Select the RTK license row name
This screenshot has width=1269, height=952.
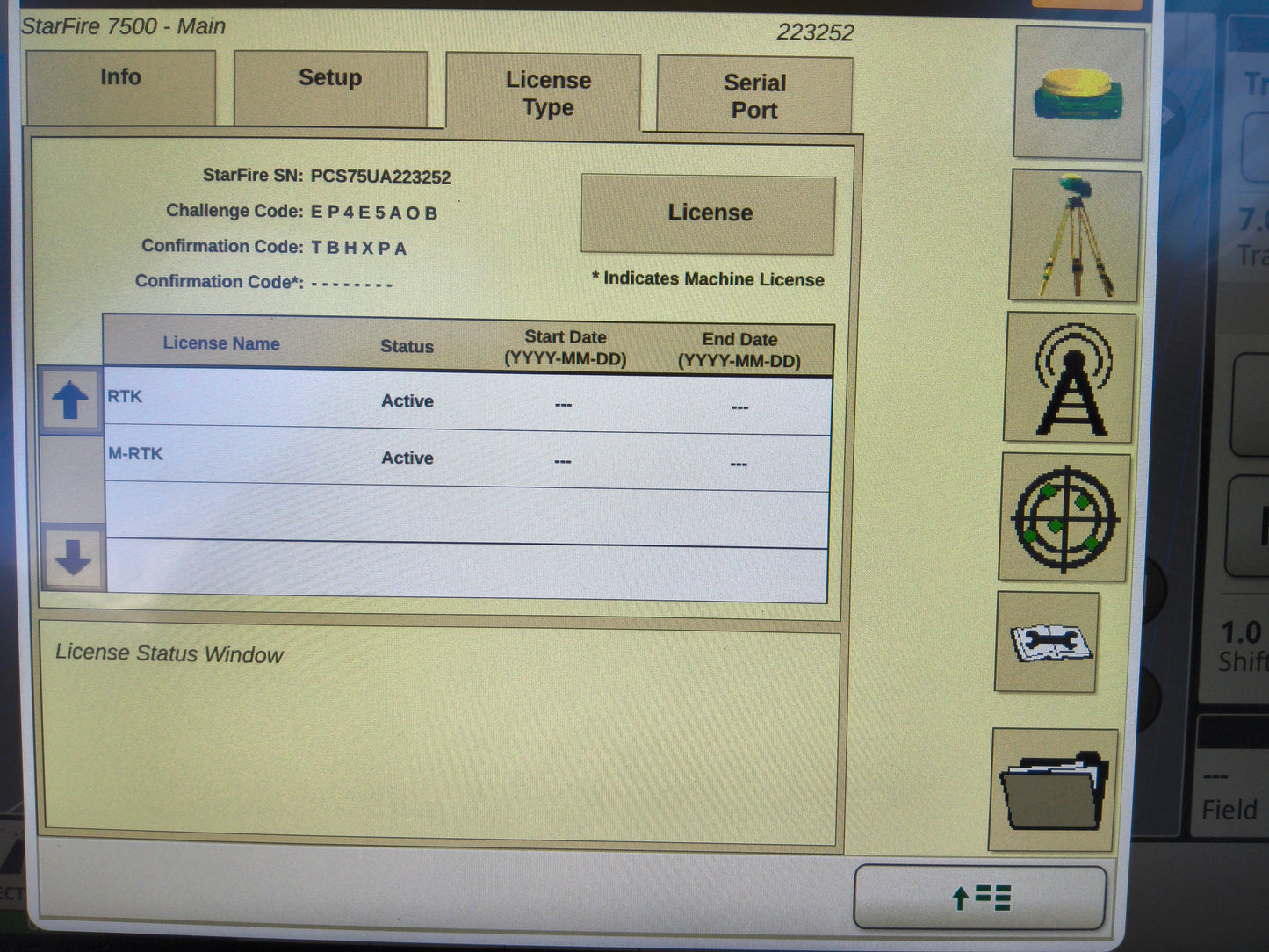(x=125, y=397)
